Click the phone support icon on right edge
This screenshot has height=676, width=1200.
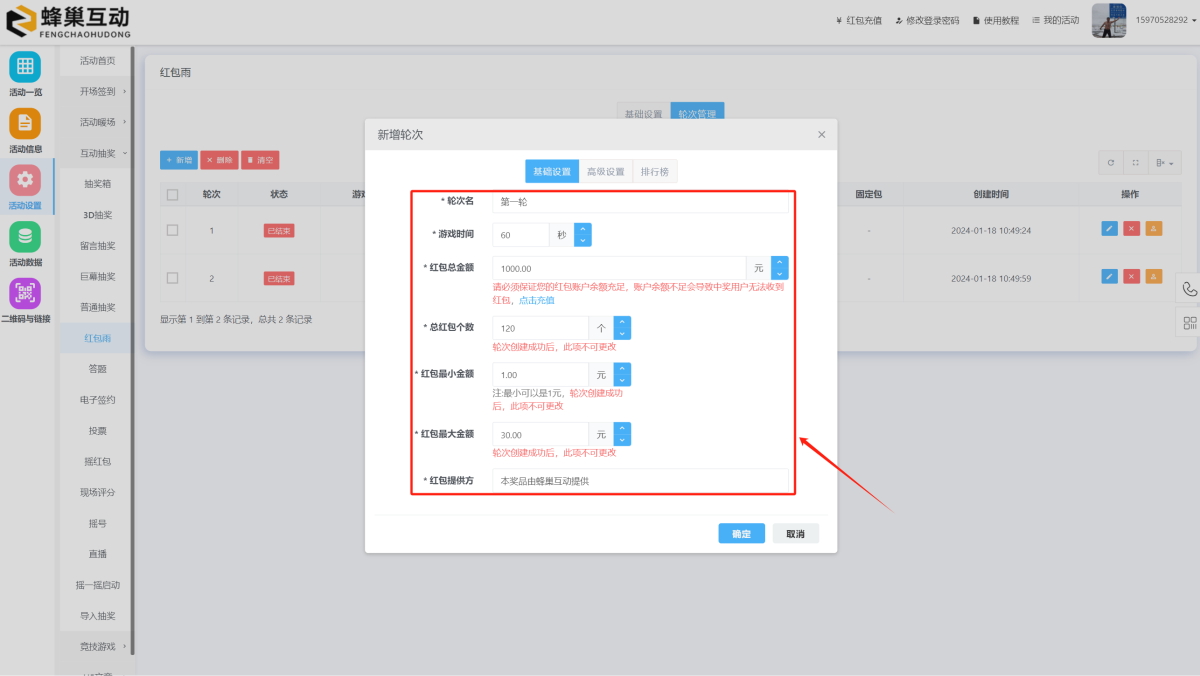coord(1189,289)
